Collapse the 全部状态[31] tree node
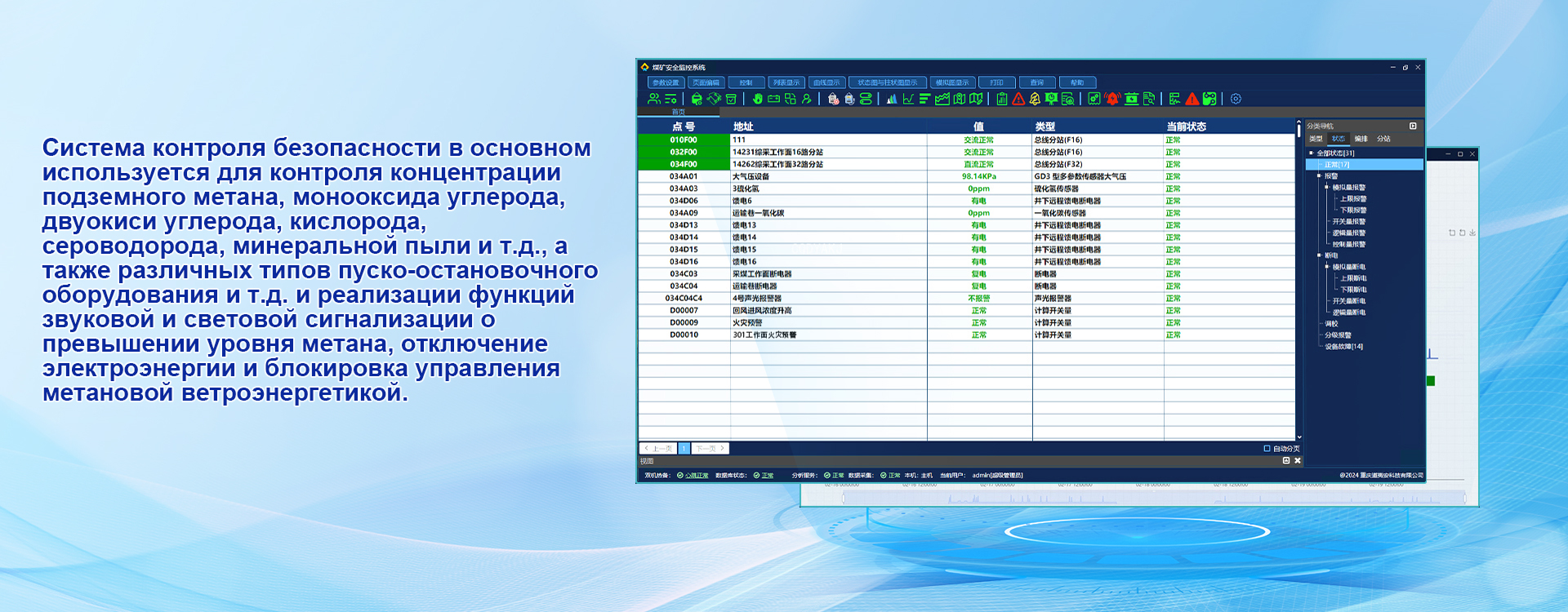This screenshot has height=612, width=1568. coord(1312,153)
